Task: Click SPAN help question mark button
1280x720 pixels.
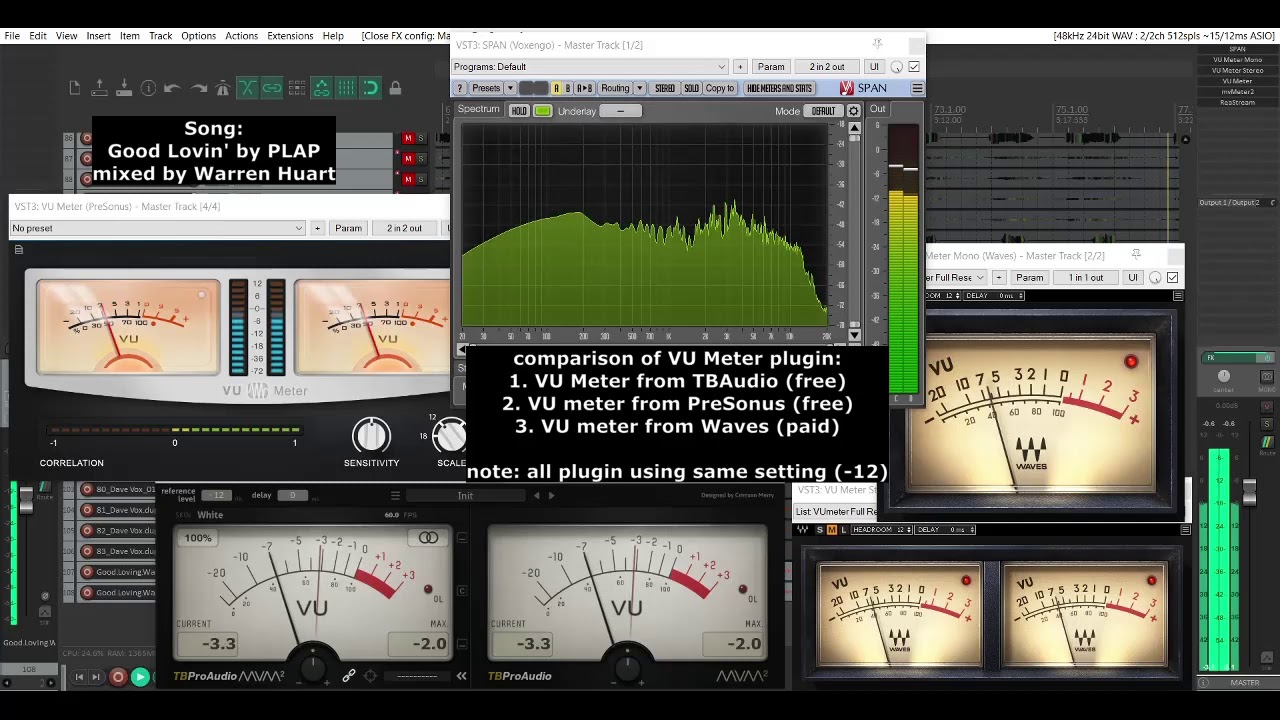Action: pyautogui.click(x=460, y=88)
